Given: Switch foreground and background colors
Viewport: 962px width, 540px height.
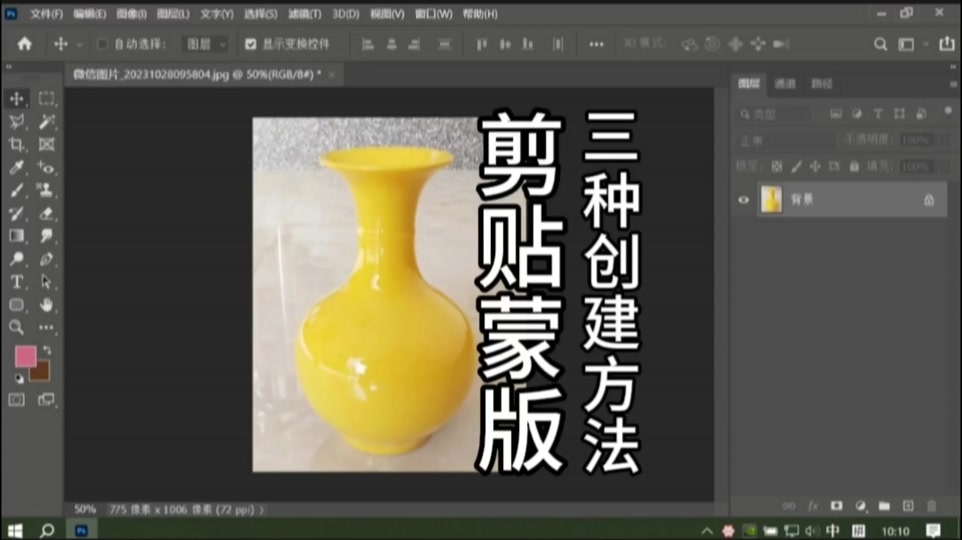Looking at the screenshot, I should click(x=47, y=350).
